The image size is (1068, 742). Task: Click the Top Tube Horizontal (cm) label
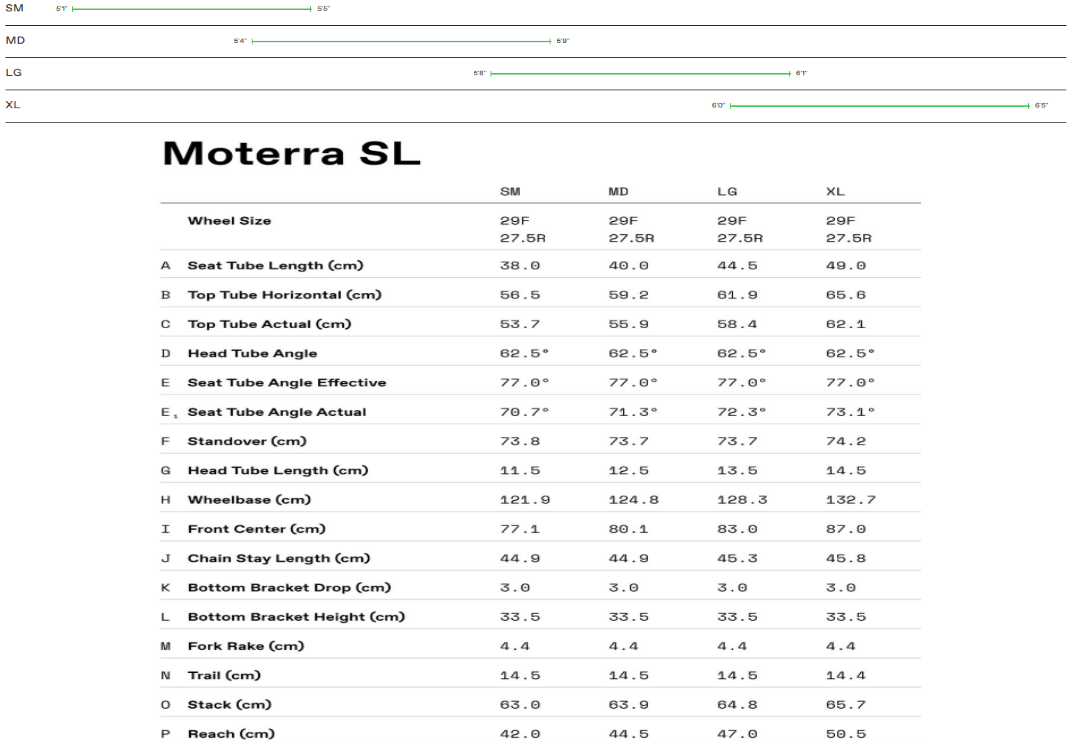coord(284,295)
